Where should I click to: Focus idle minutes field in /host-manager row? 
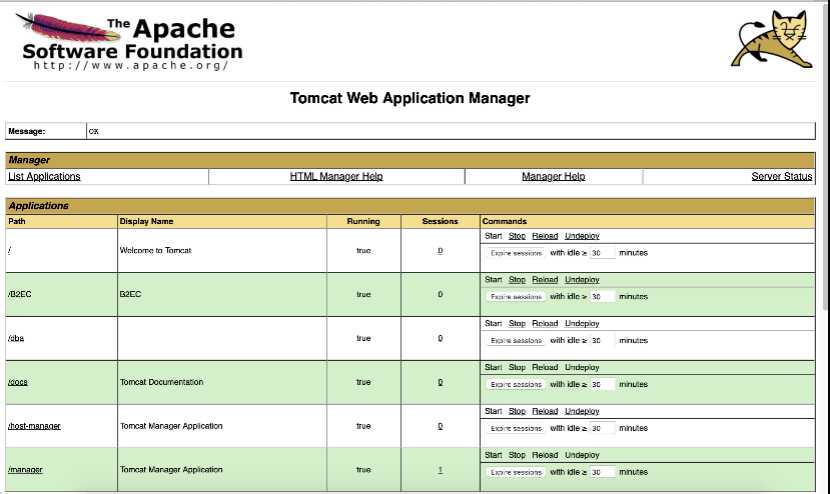click(603, 428)
